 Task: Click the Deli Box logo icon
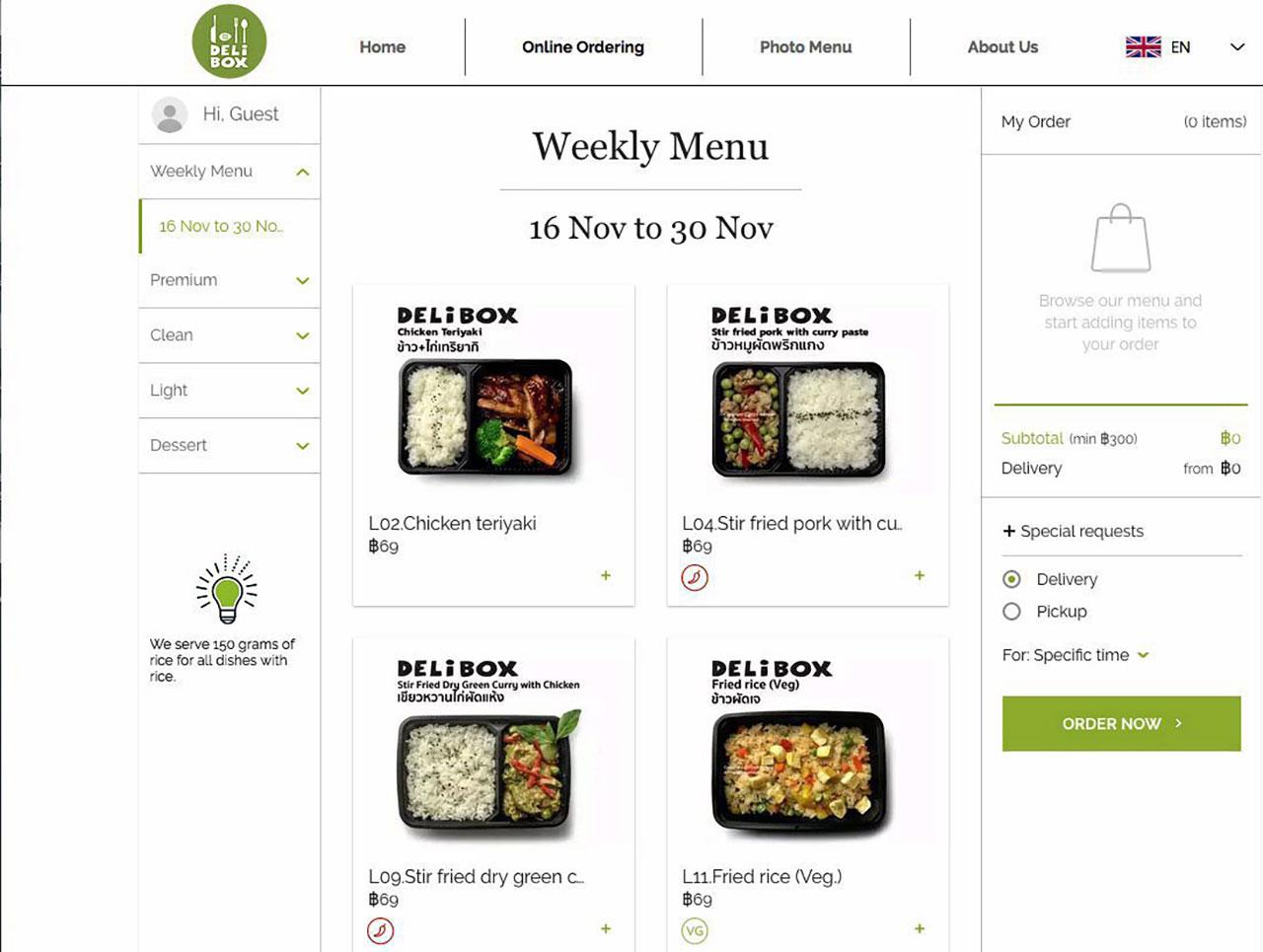229,42
